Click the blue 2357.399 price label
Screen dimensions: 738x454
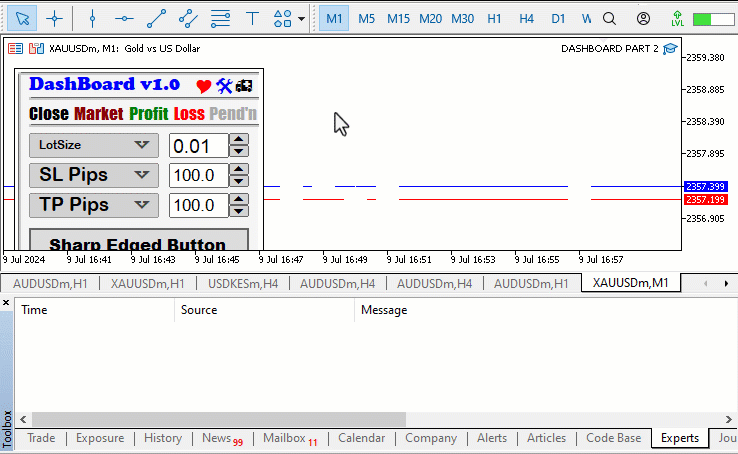pos(706,186)
